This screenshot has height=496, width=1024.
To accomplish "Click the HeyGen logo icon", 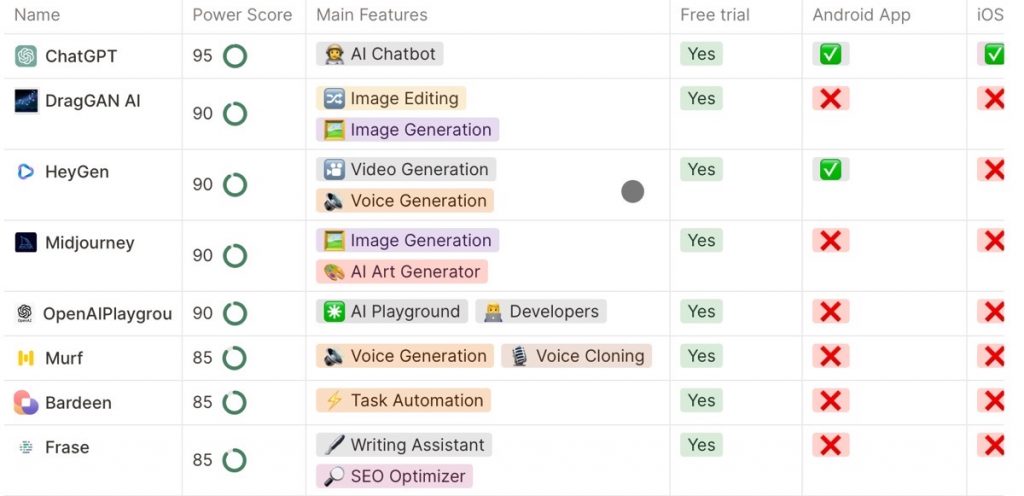I will [x=26, y=172].
